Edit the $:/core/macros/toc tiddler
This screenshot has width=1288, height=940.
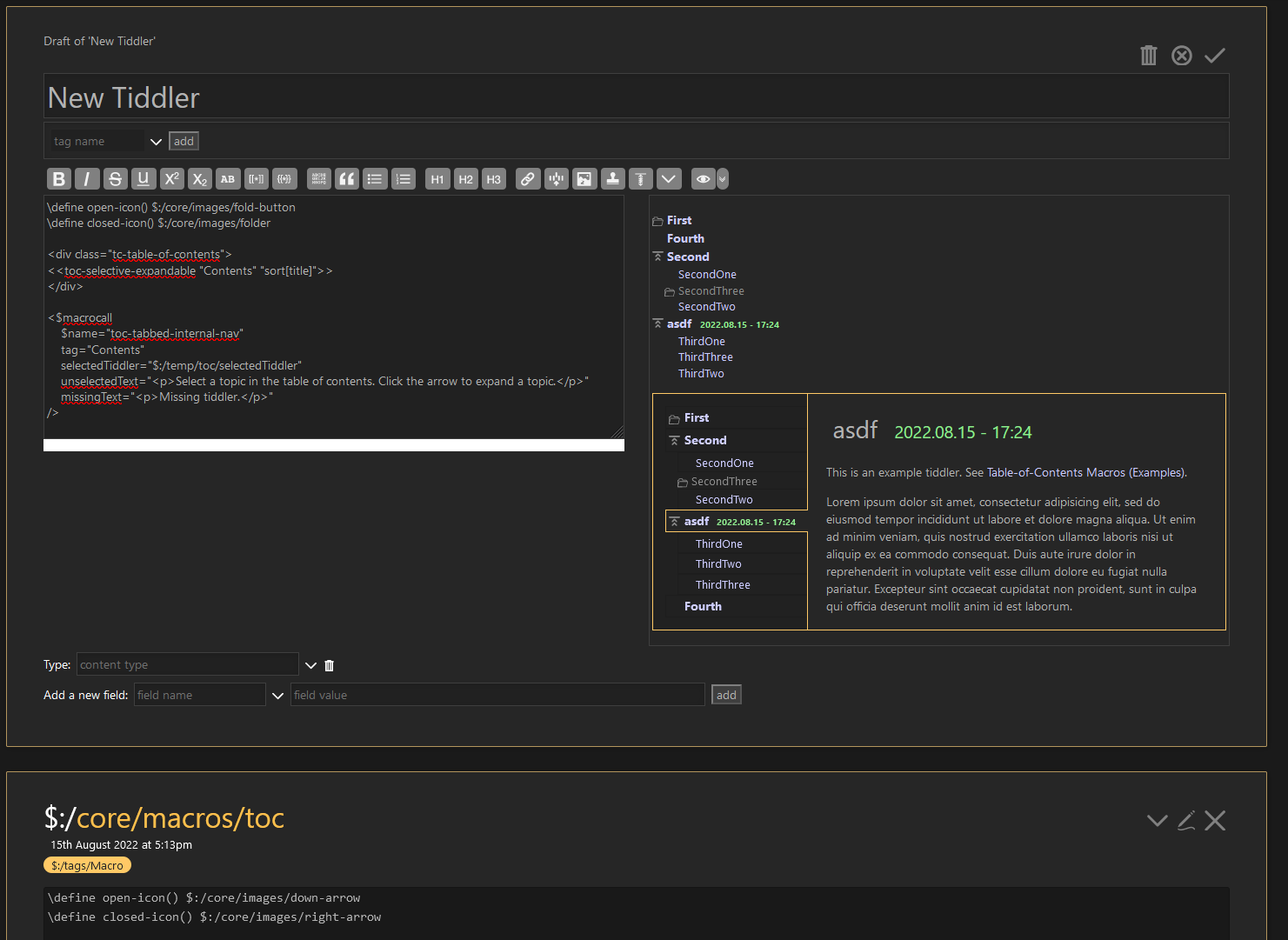1186,820
